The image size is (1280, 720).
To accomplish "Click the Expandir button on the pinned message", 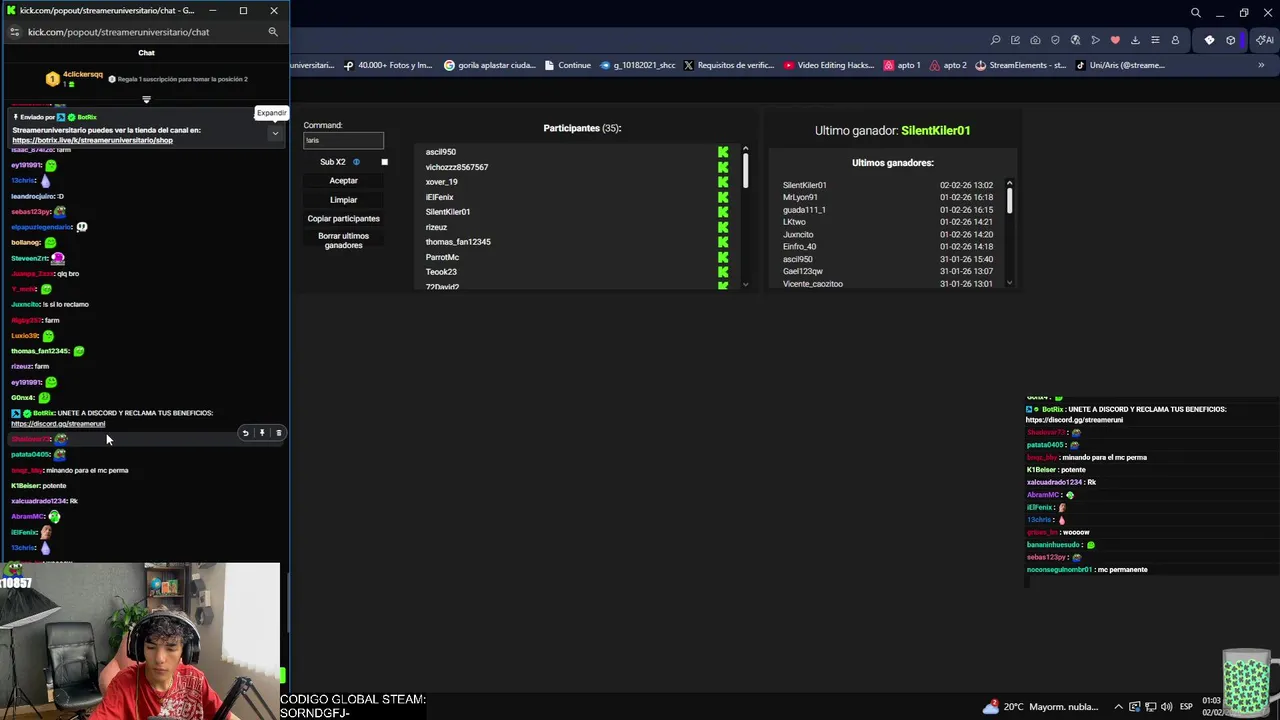I will click(271, 113).
